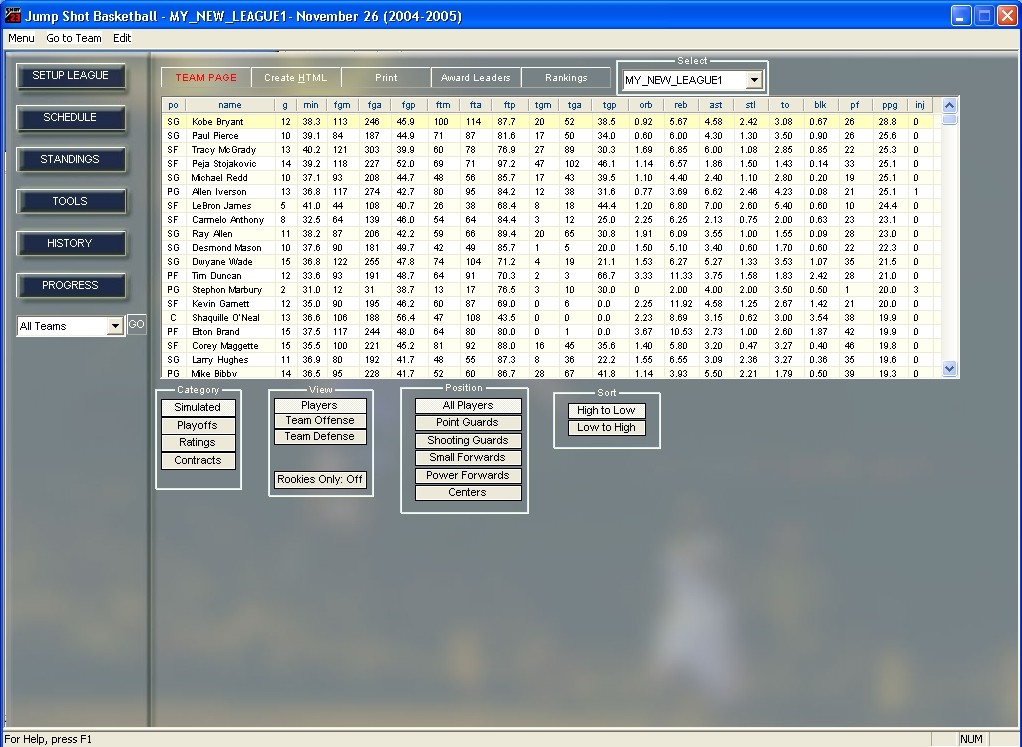Select Corey Maggette row
The image size is (1022, 747).
pyautogui.click(x=551, y=346)
